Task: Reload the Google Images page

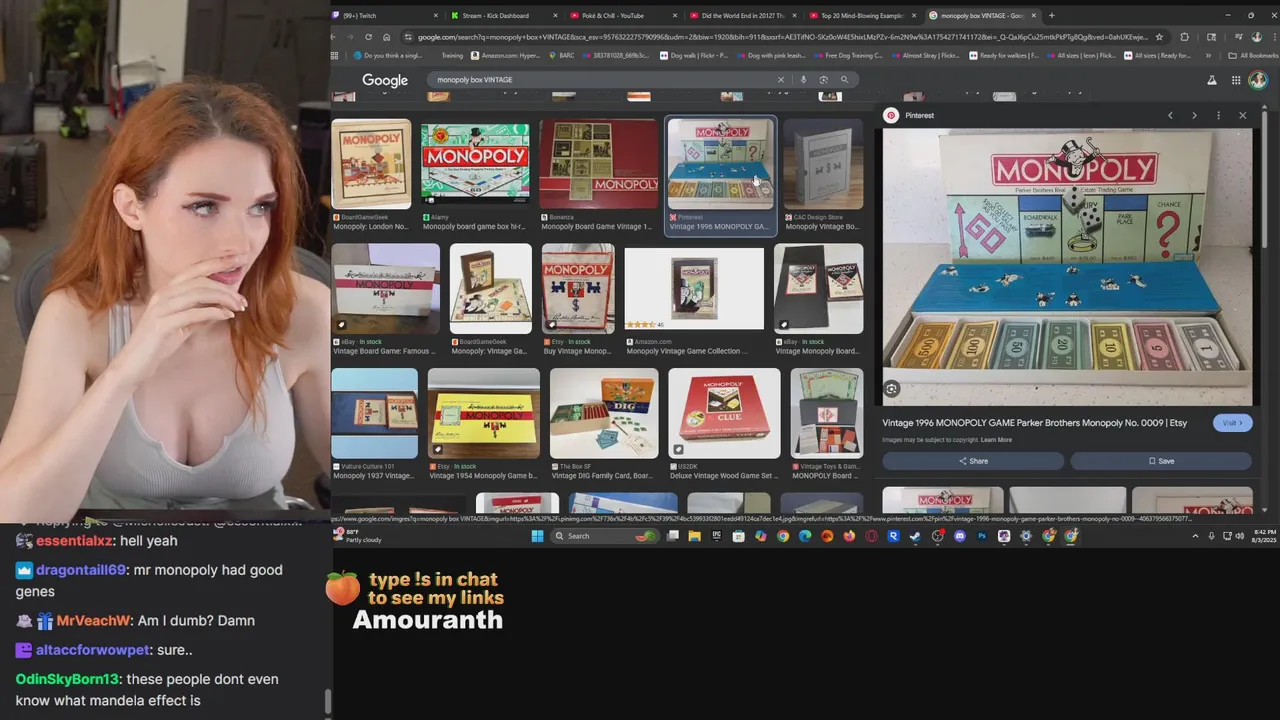Action: pos(368,37)
